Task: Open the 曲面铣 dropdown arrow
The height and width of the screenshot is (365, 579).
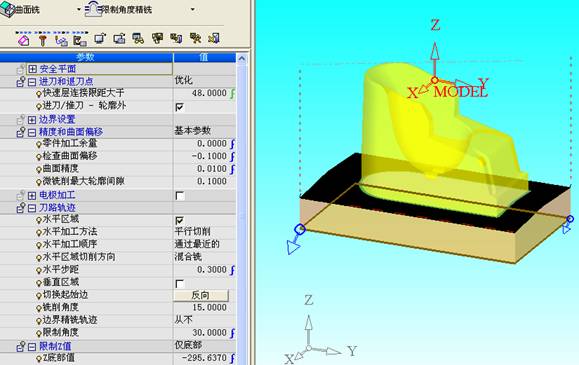Action: click(x=79, y=10)
